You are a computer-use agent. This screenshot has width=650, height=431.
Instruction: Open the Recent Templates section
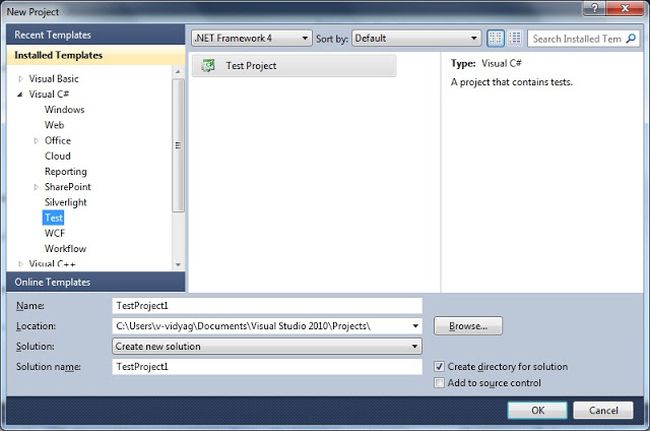tap(96, 35)
